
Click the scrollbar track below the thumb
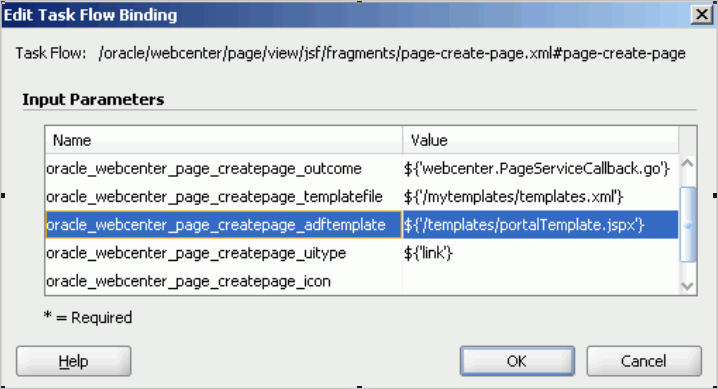click(687, 270)
